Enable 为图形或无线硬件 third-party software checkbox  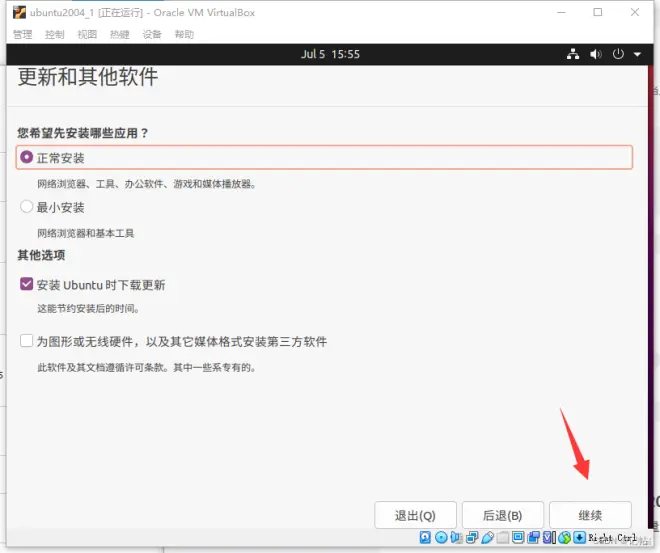(x=27, y=340)
